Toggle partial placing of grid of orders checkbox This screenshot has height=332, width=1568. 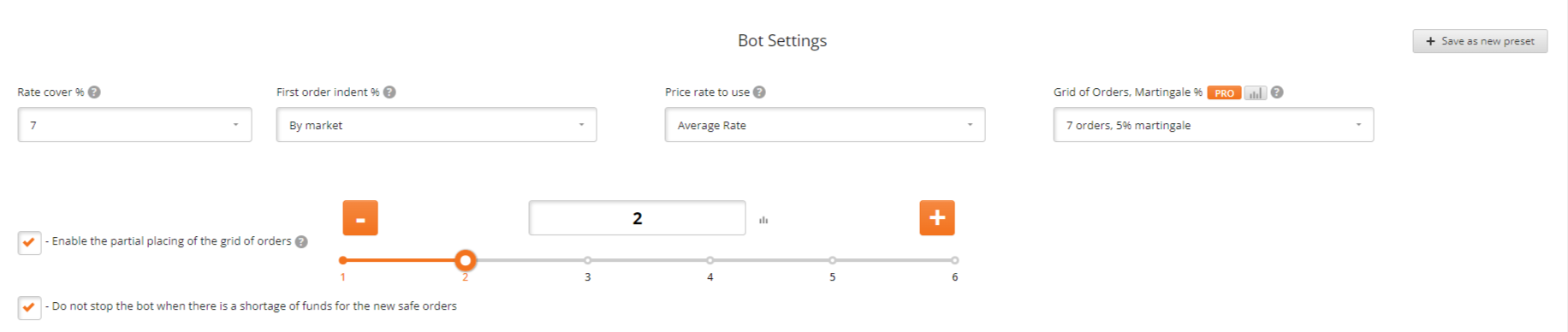pos(29,242)
